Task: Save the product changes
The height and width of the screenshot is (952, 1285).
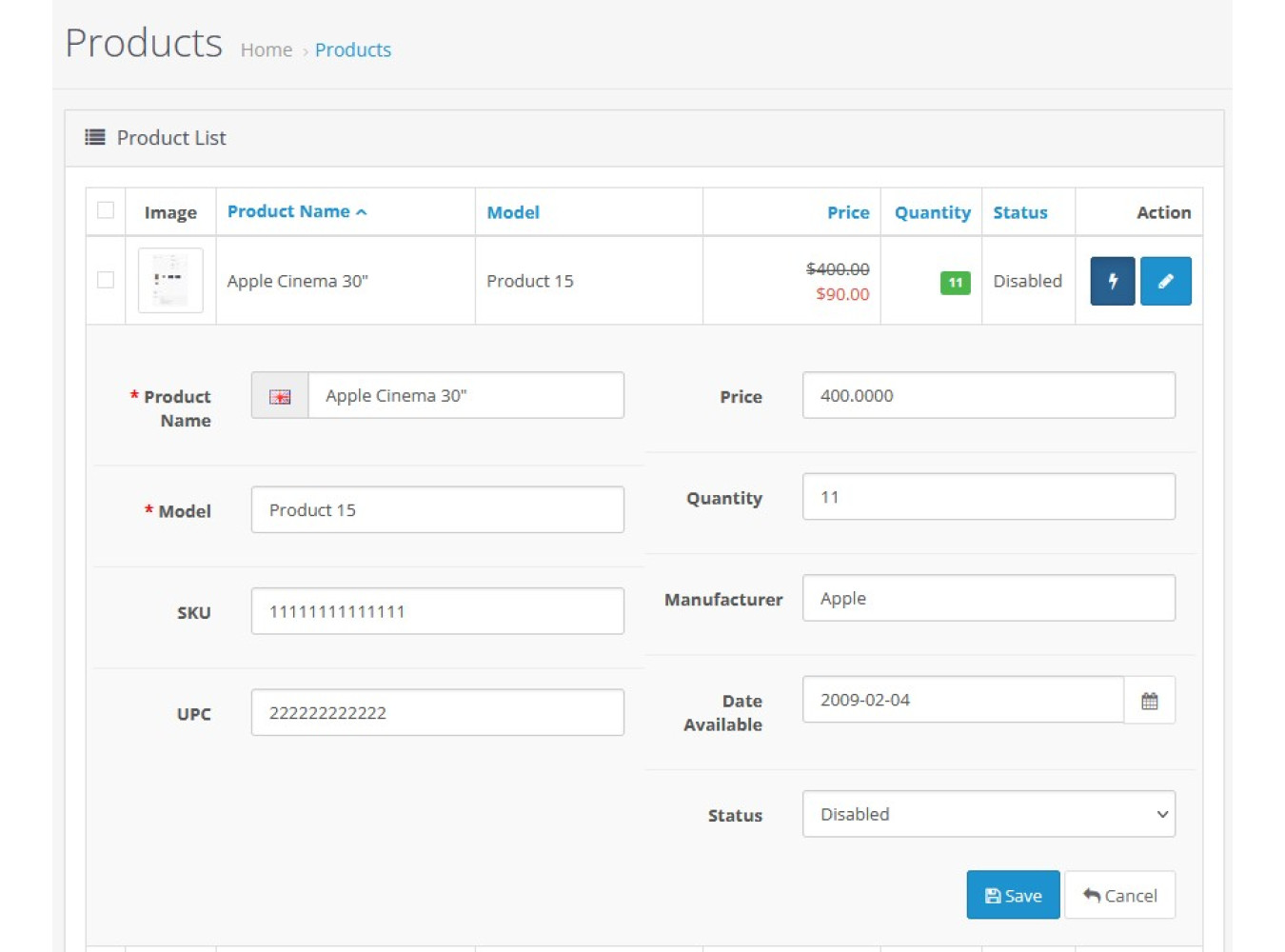Action: [x=1013, y=896]
